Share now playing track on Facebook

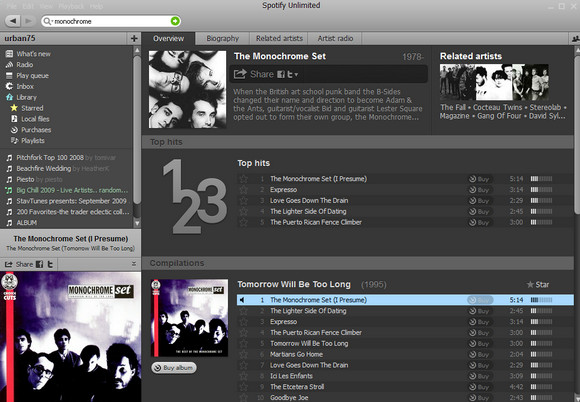(40, 264)
